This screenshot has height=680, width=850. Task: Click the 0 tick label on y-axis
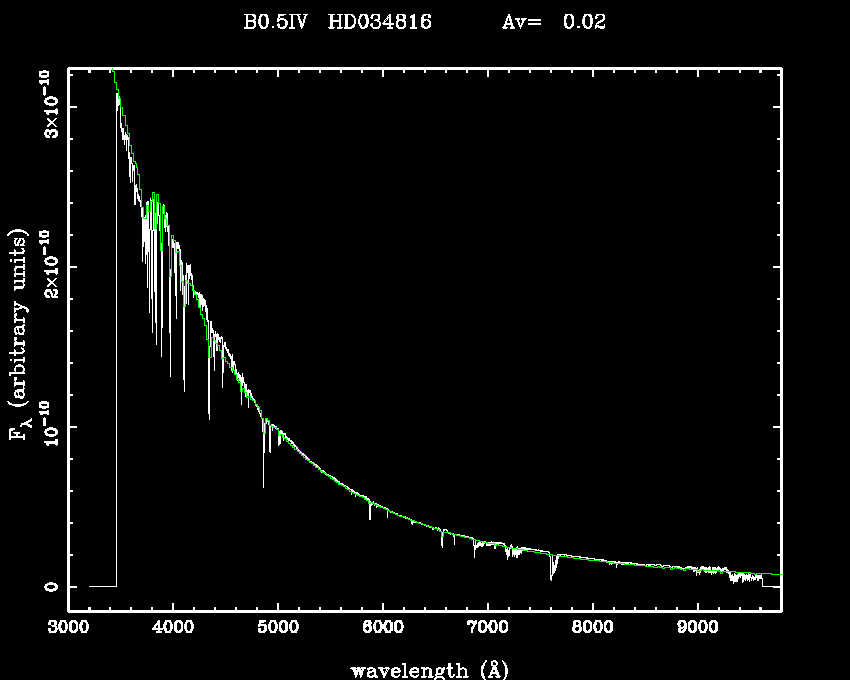(x=47, y=587)
